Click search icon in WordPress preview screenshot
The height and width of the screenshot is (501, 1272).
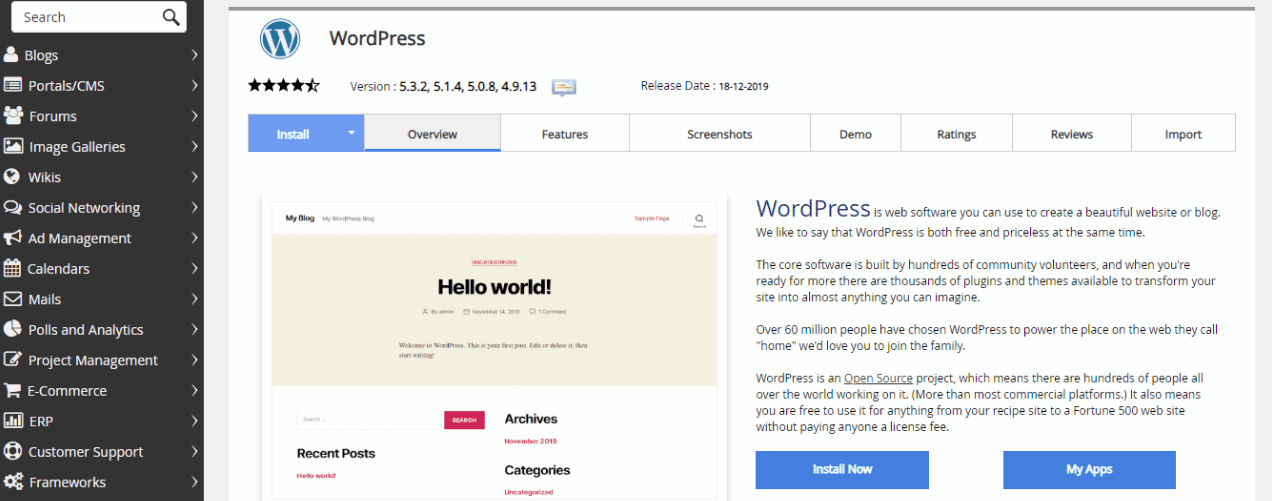click(699, 219)
